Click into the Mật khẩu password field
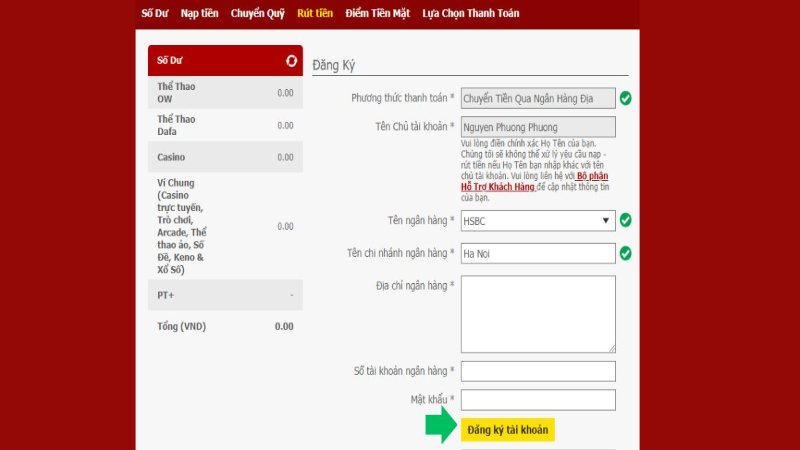Image resolution: width=800 pixels, height=450 pixels. click(x=538, y=400)
